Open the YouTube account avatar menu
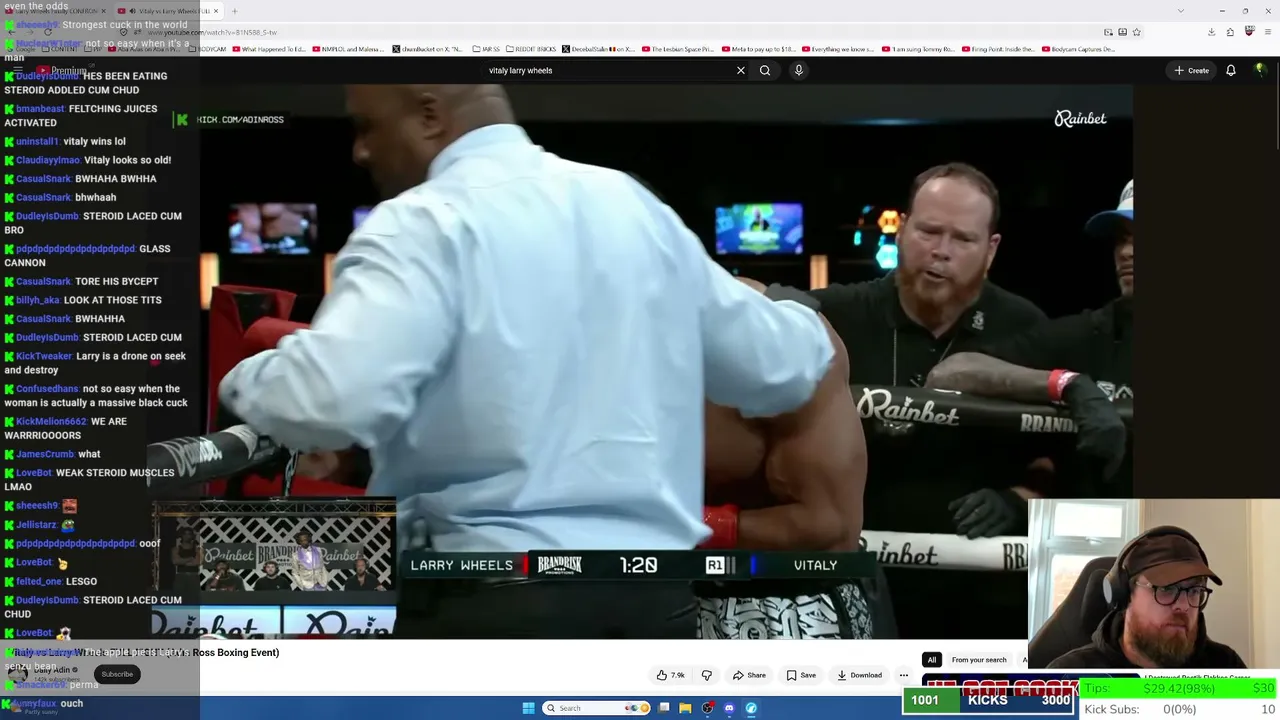1280x720 pixels. [1260, 70]
